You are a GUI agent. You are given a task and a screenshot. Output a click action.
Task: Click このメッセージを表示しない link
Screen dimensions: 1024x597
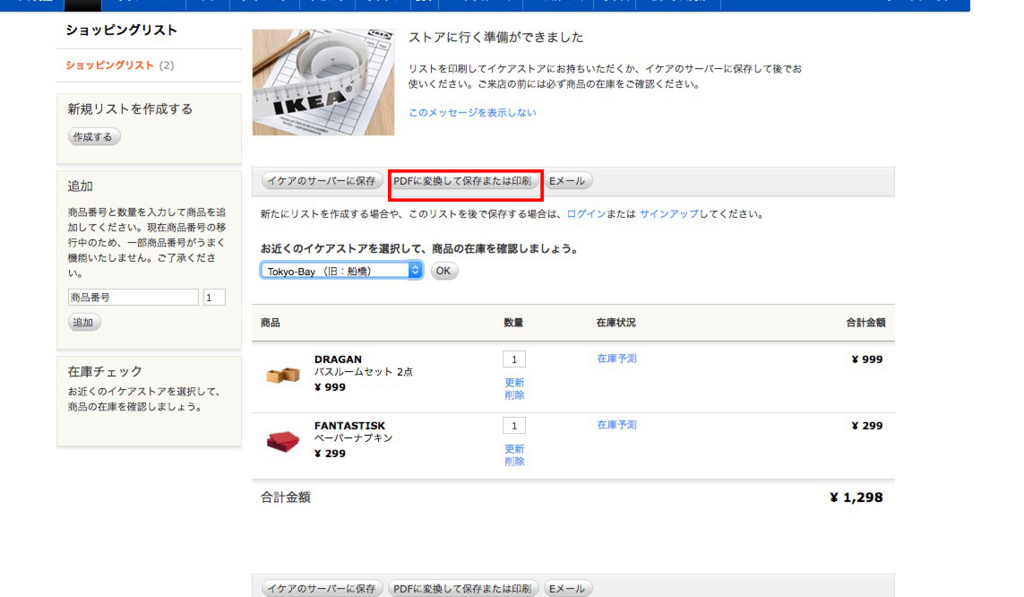tap(472, 112)
